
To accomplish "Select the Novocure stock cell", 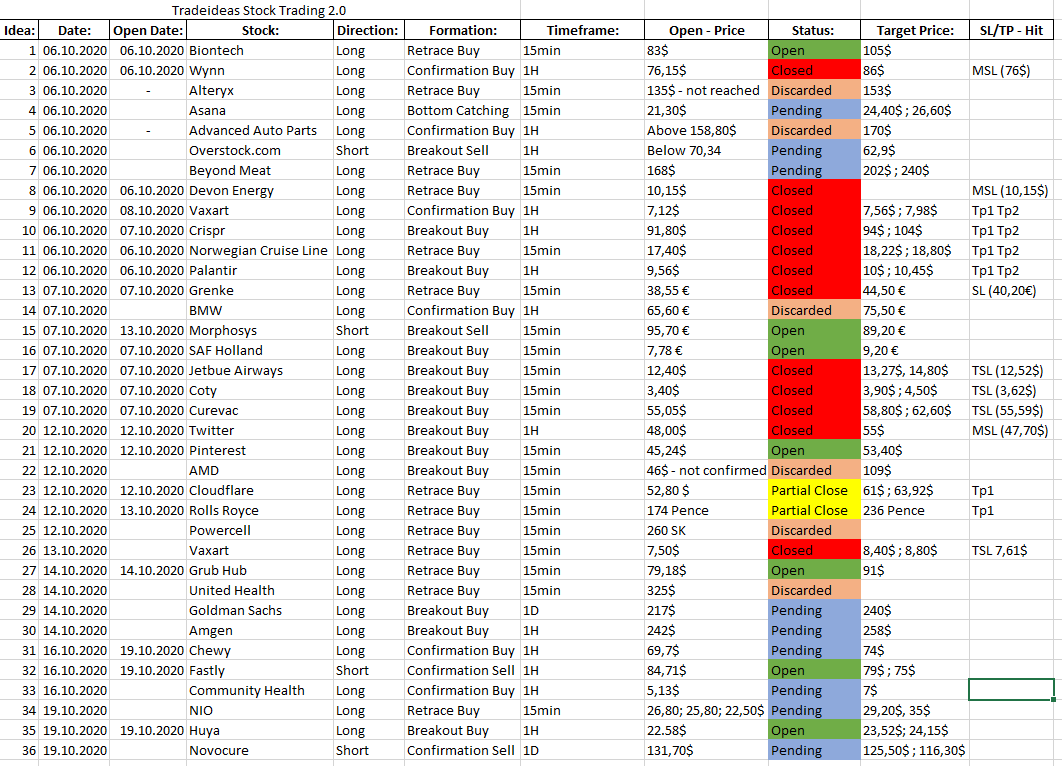I will click(260, 750).
